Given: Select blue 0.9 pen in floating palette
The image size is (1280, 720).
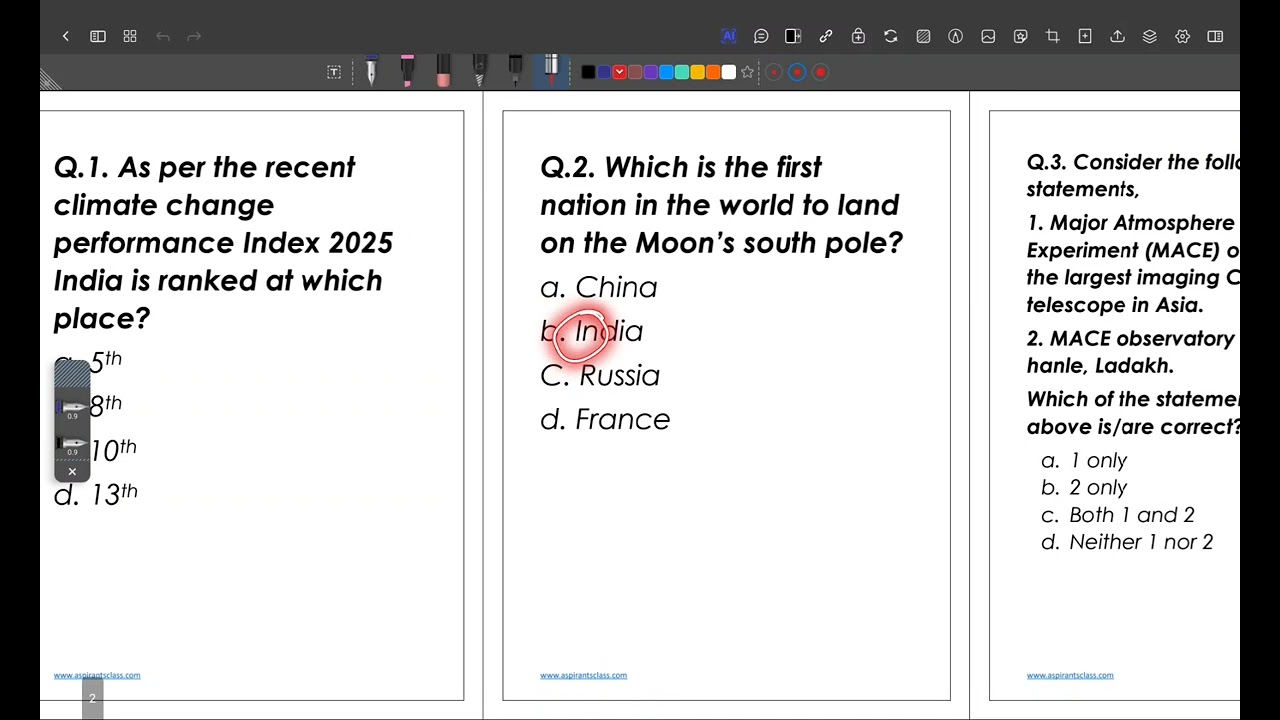Looking at the screenshot, I should point(72,408).
